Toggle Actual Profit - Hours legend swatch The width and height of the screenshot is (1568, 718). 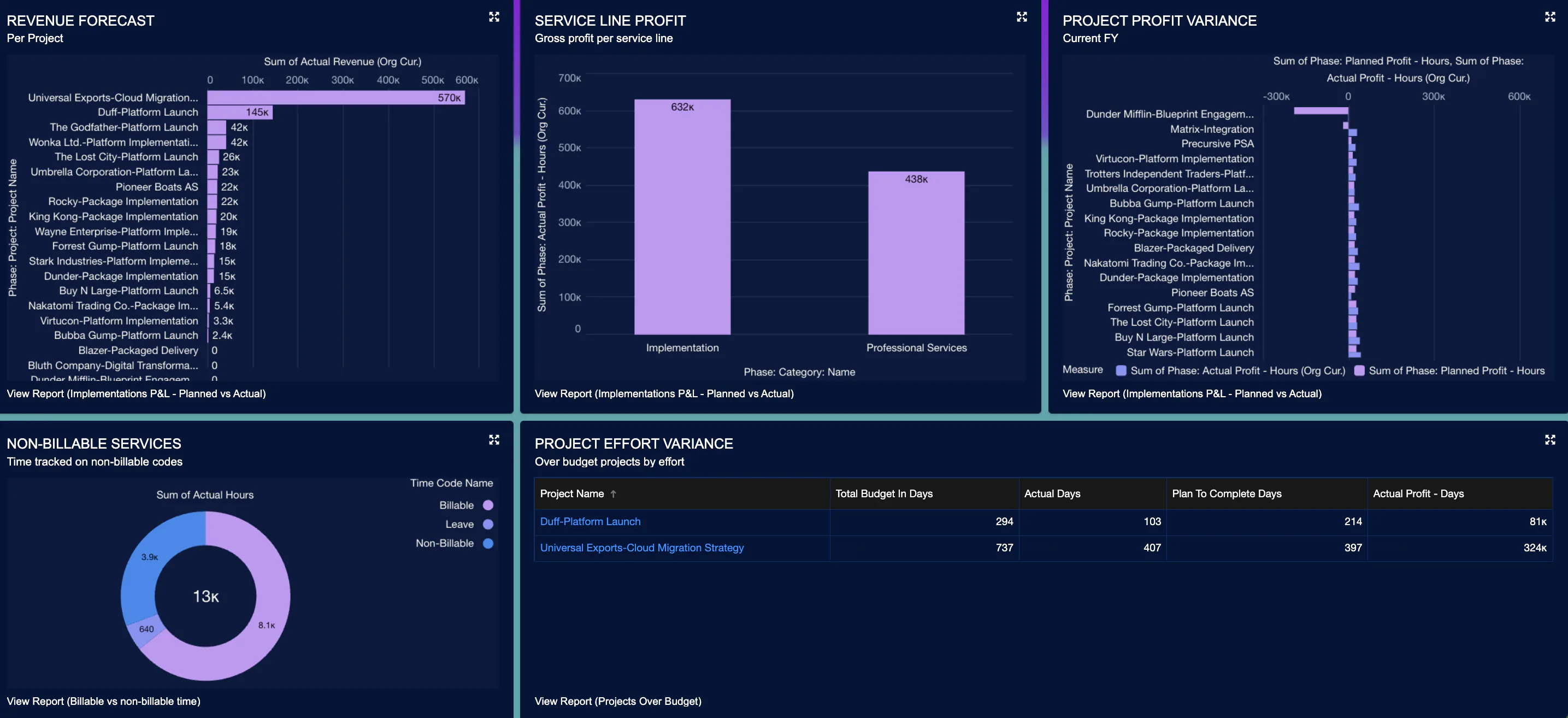(1120, 370)
